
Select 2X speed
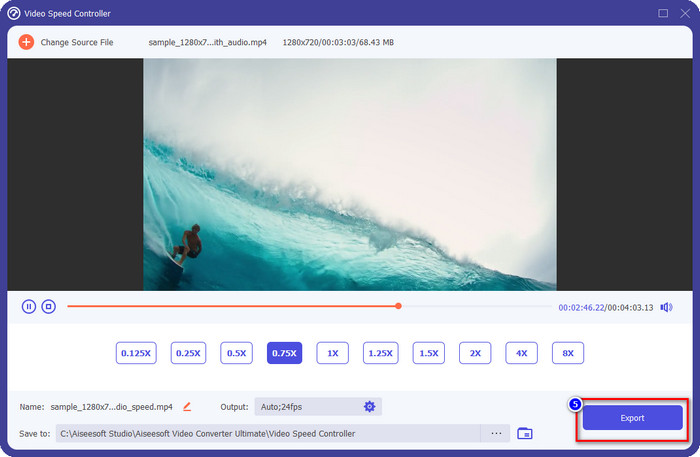point(475,353)
